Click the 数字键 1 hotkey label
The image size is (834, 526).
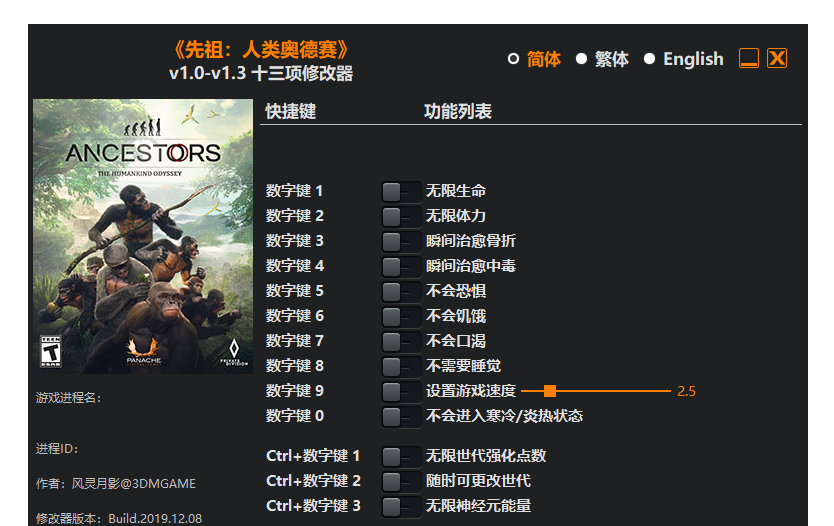point(295,190)
